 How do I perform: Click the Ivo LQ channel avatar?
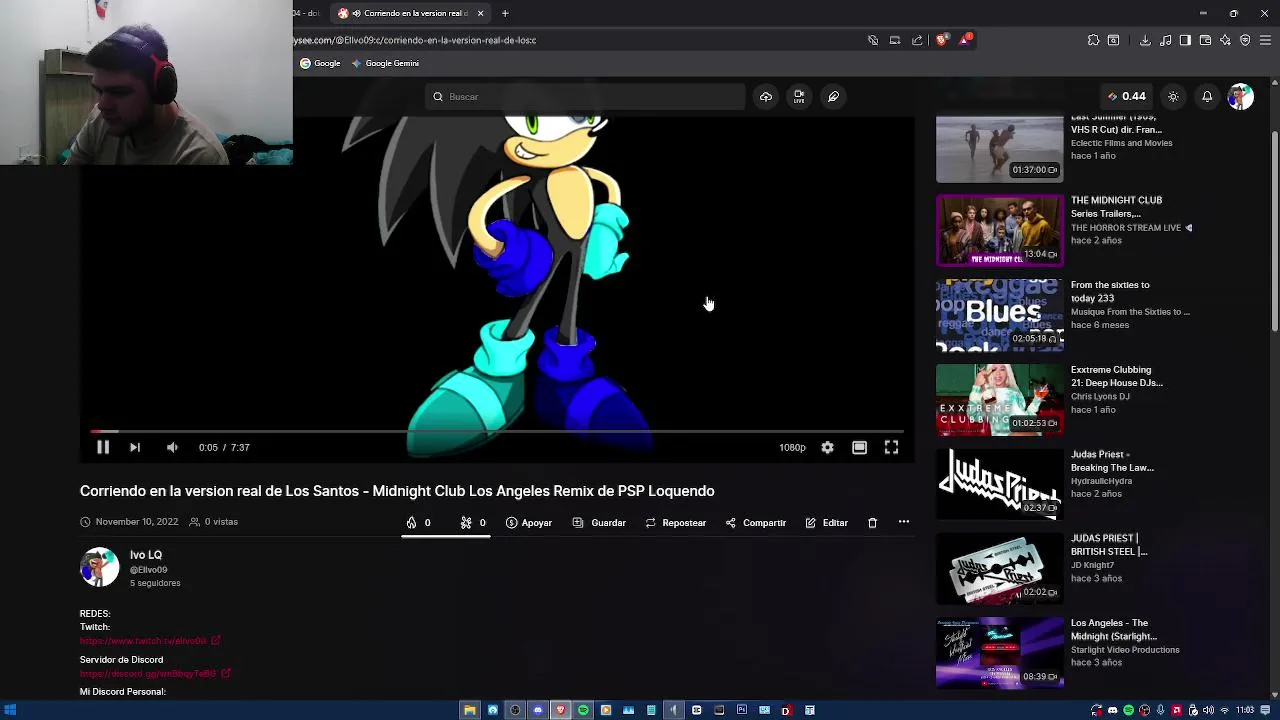pos(99,567)
